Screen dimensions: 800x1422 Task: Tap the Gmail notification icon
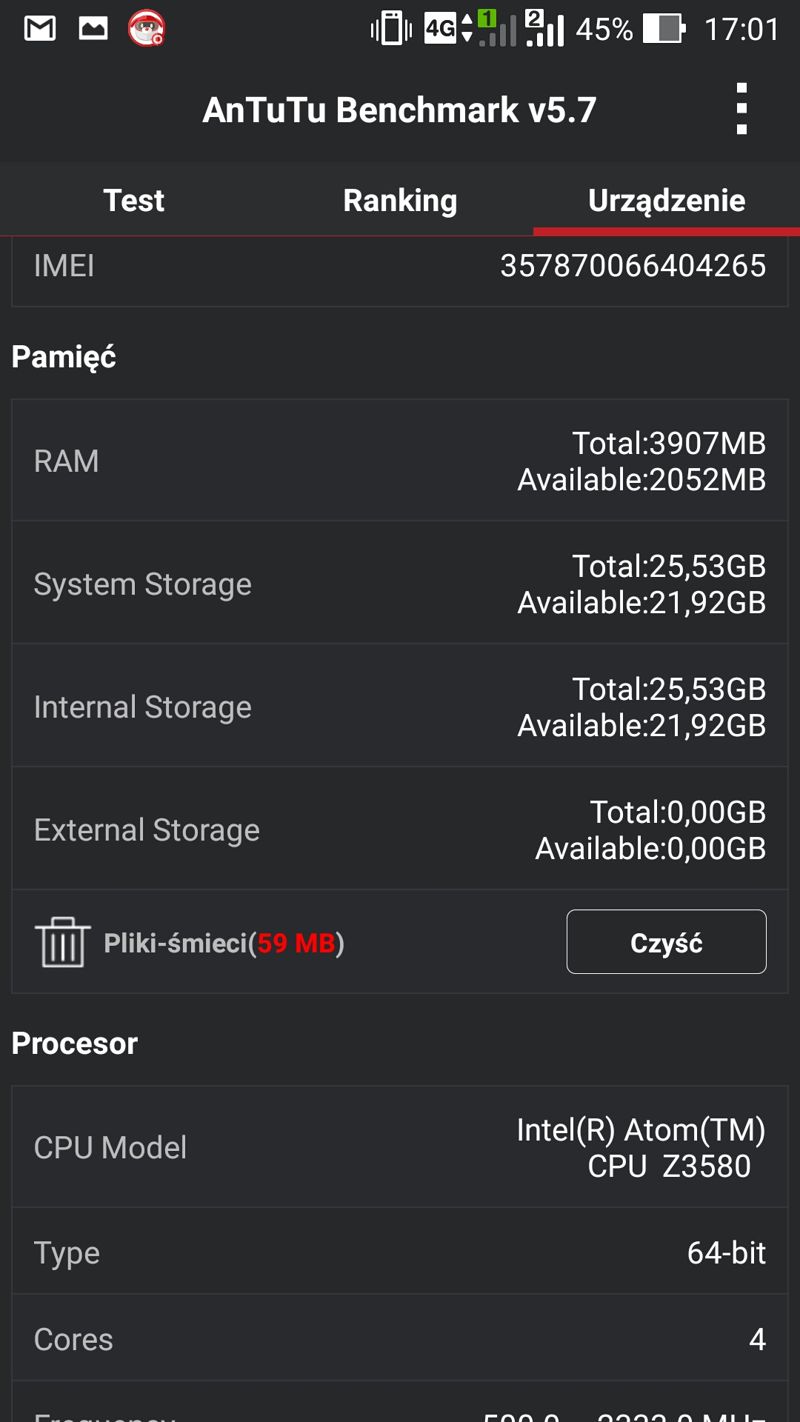point(40,29)
